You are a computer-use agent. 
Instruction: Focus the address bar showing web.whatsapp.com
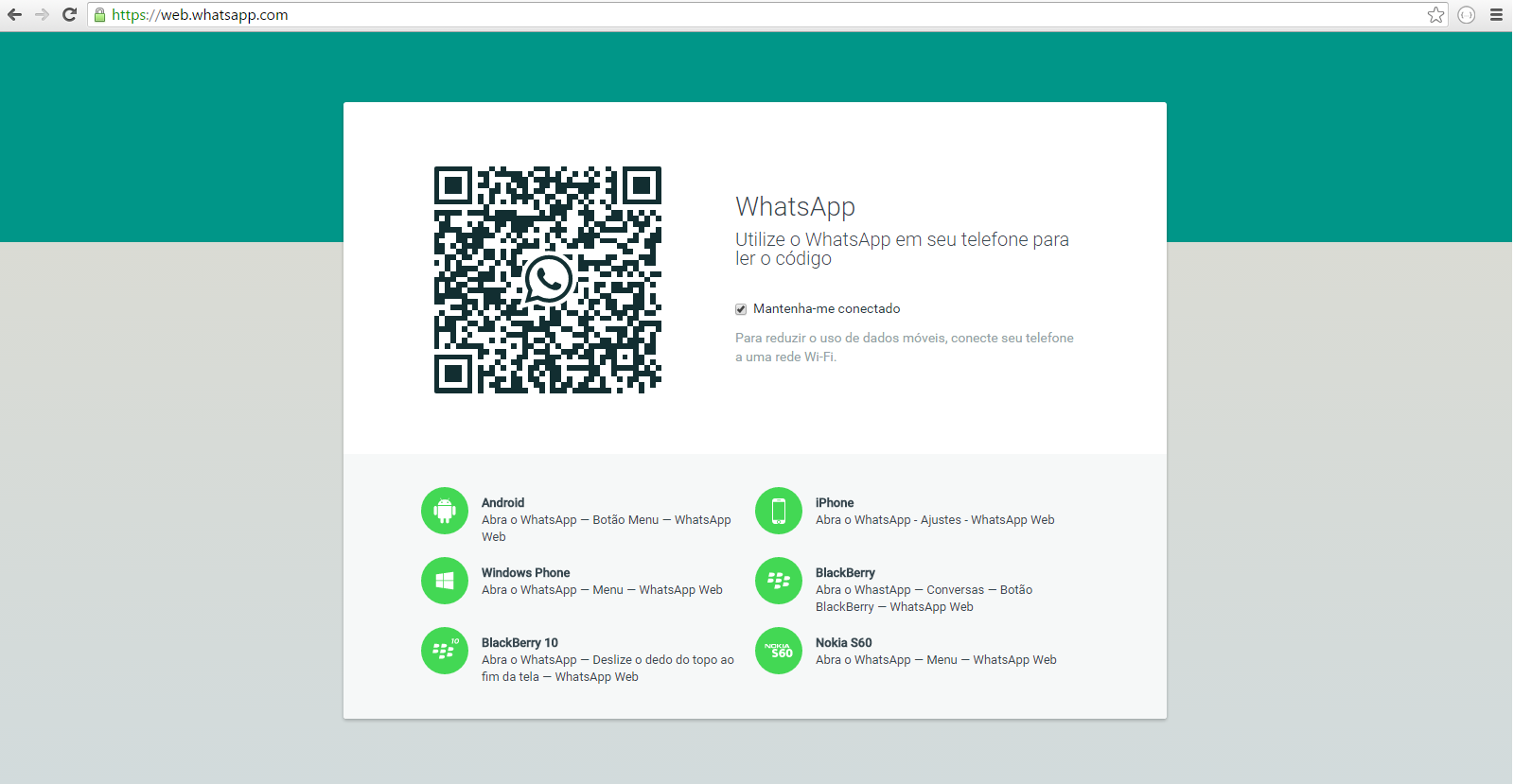(x=767, y=14)
